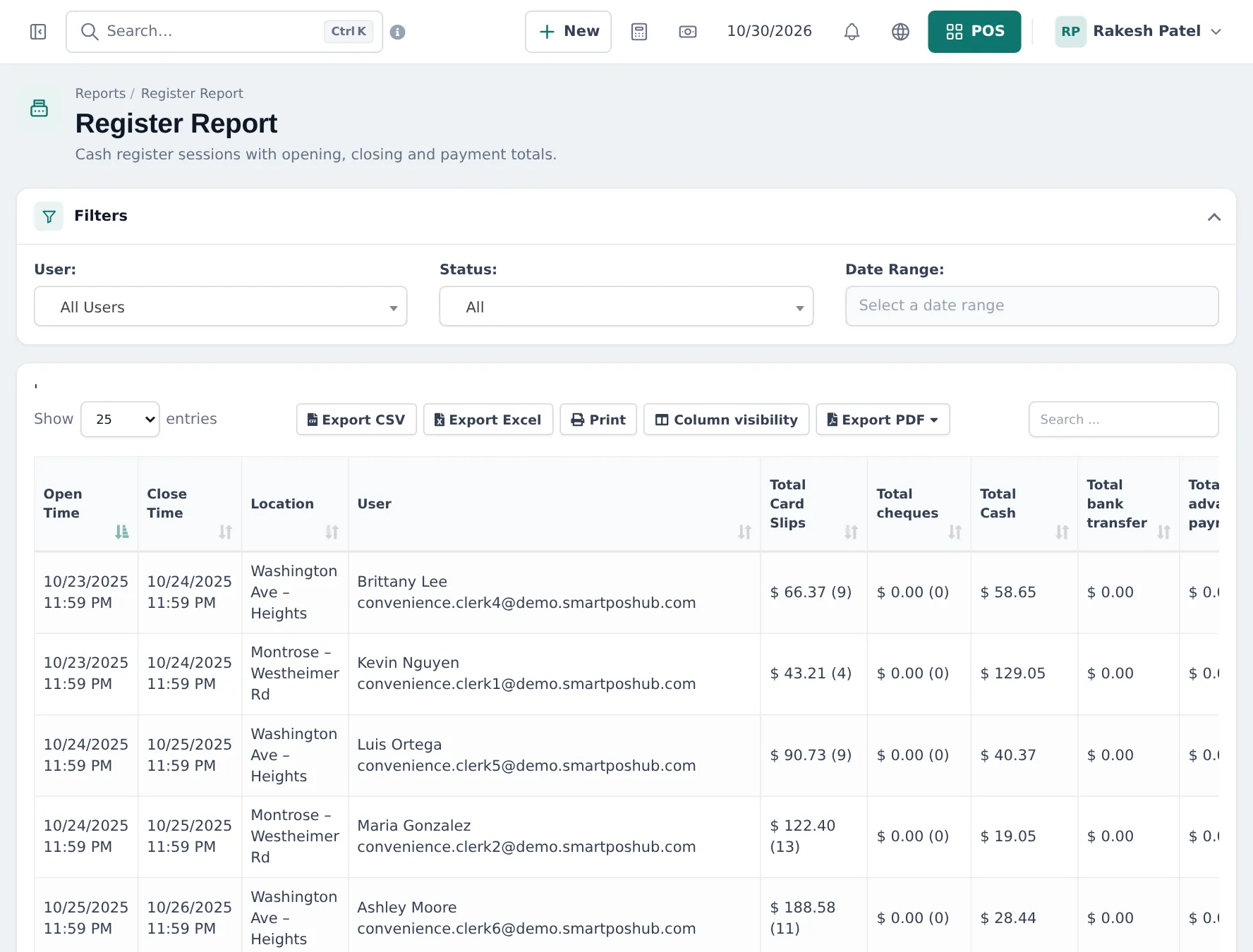The width and height of the screenshot is (1253, 952).
Task: Sort by Total bank transfer column
Action: coord(1129,504)
